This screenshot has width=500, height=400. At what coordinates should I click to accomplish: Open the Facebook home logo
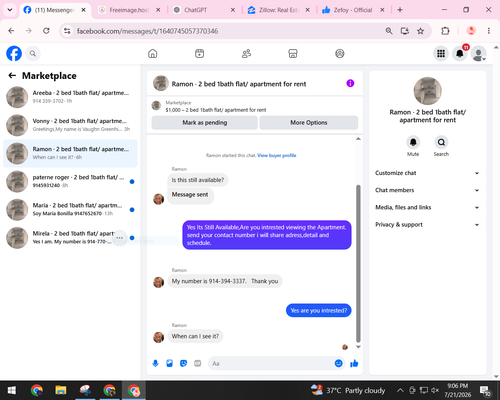coord(14,53)
